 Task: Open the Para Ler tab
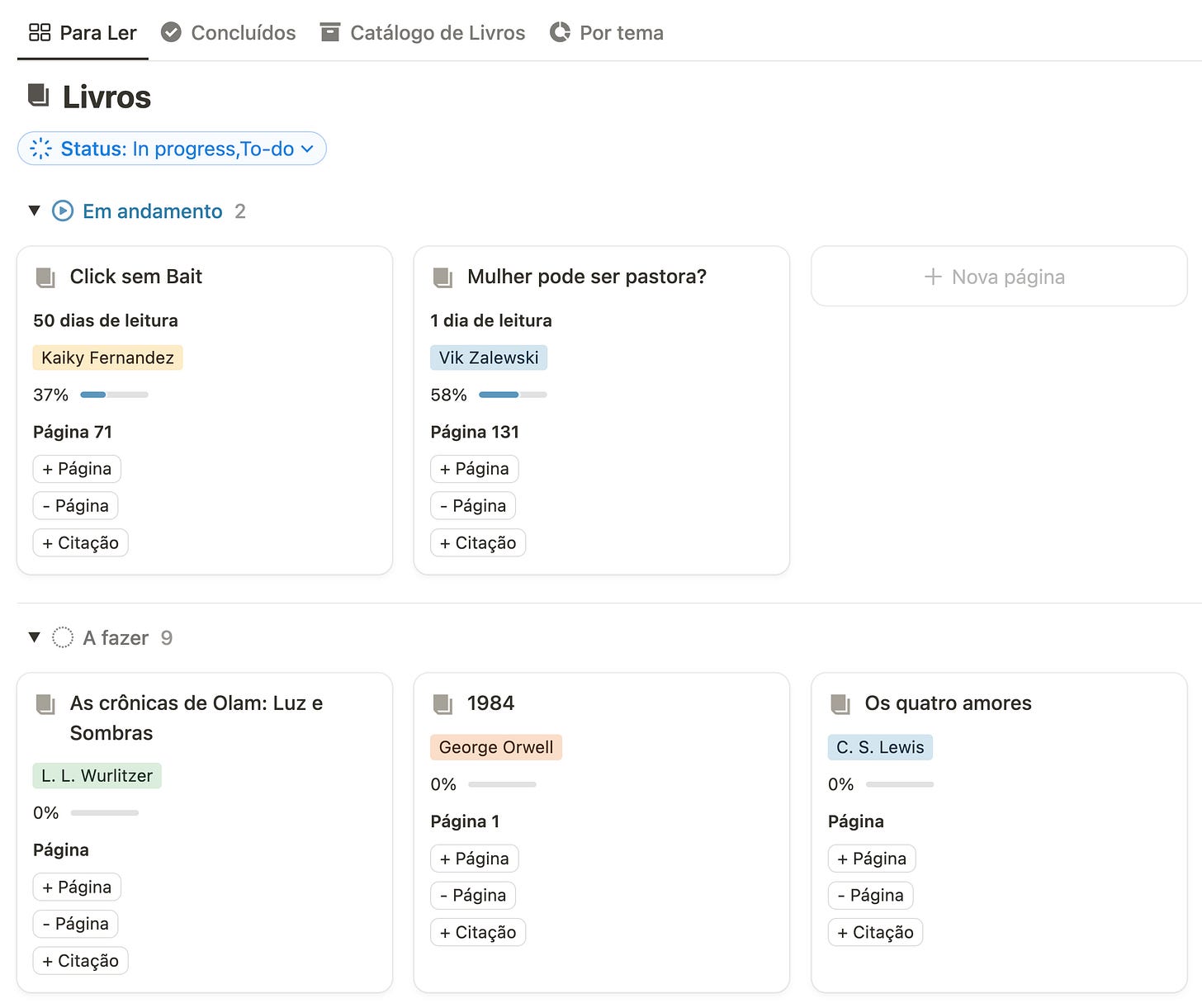pos(83,32)
